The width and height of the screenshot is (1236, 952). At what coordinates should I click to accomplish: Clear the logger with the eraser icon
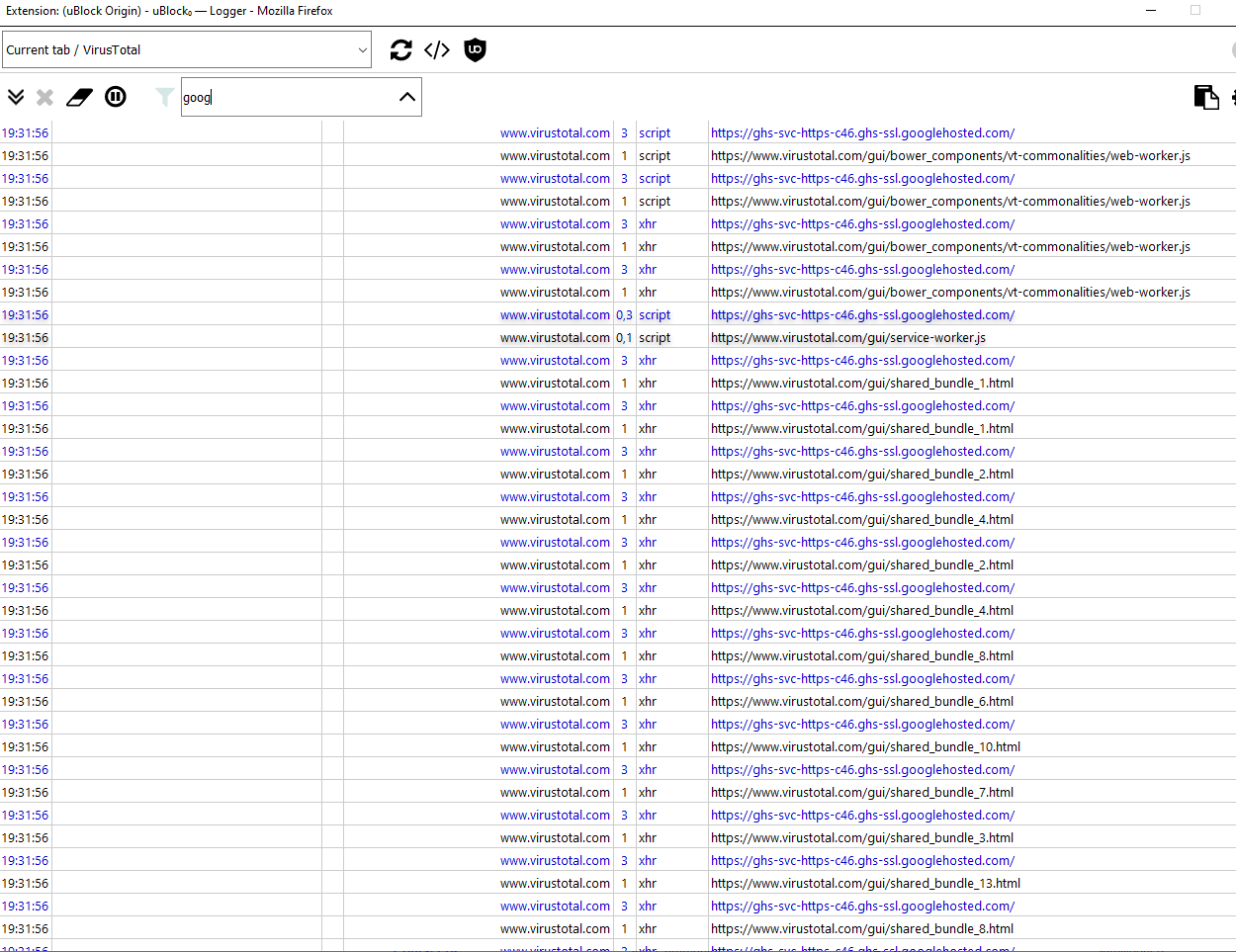[x=79, y=97]
